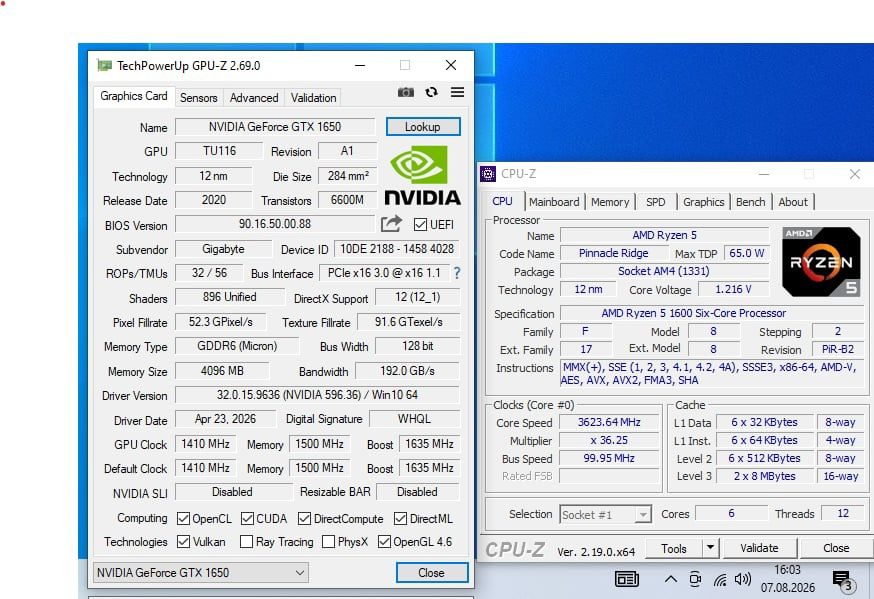Click the BIOS export share icon
Image resolution: width=874 pixels, height=599 pixels.
391,224
